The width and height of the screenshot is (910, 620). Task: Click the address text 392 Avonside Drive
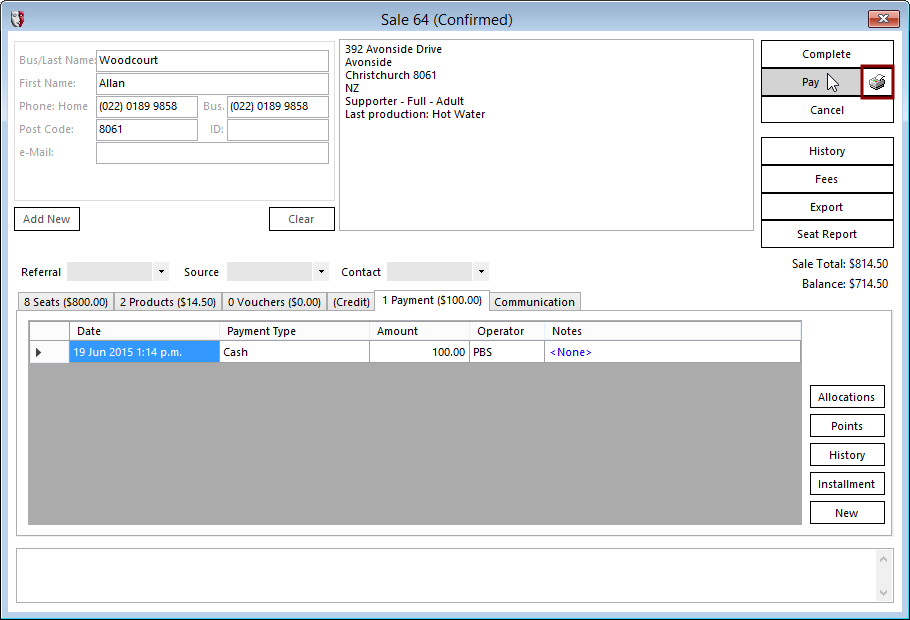(393, 49)
